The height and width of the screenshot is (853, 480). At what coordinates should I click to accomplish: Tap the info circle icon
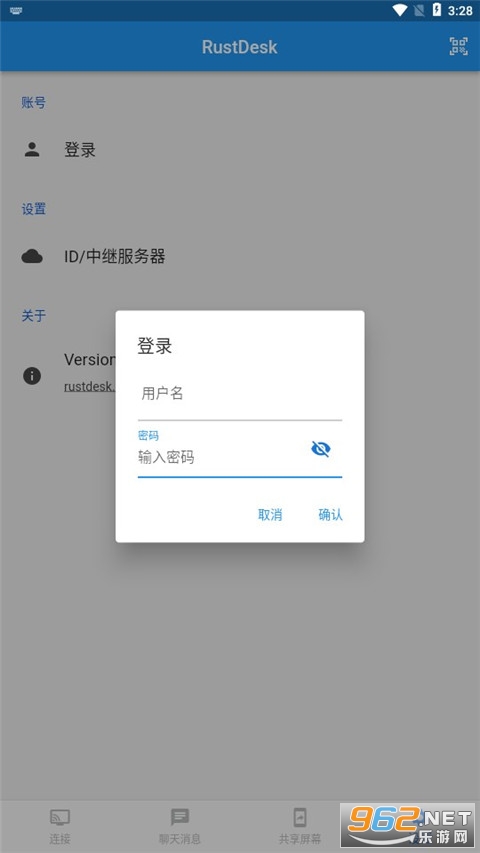[x=32, y=375]
